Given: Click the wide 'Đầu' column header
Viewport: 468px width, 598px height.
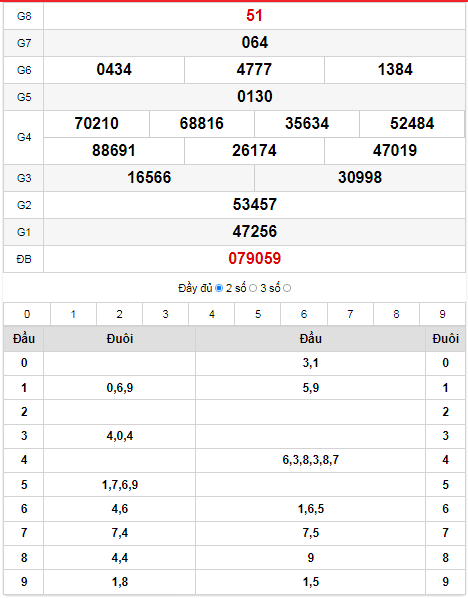Looking at the screenshot, I should coord(310,339).
